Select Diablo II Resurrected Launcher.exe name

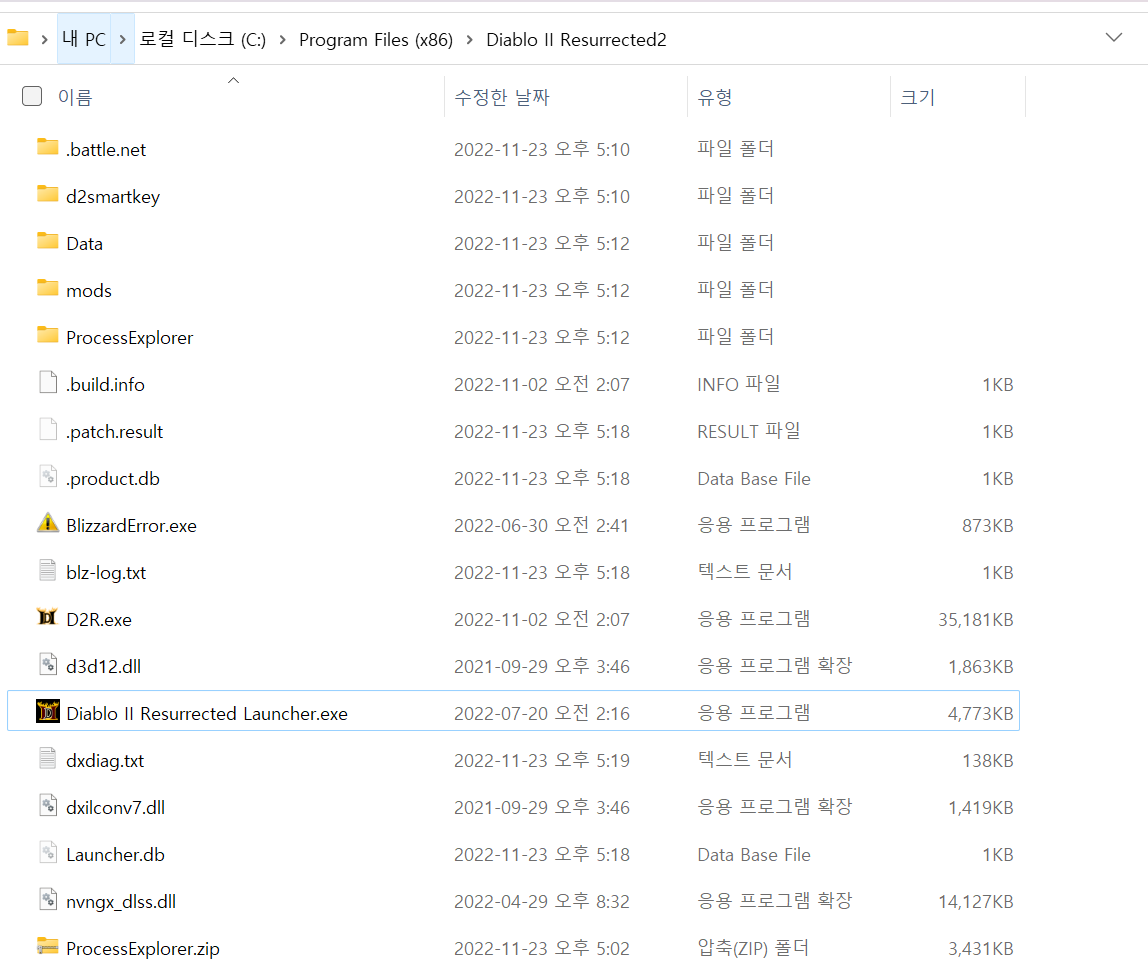(x=206, y=713)
